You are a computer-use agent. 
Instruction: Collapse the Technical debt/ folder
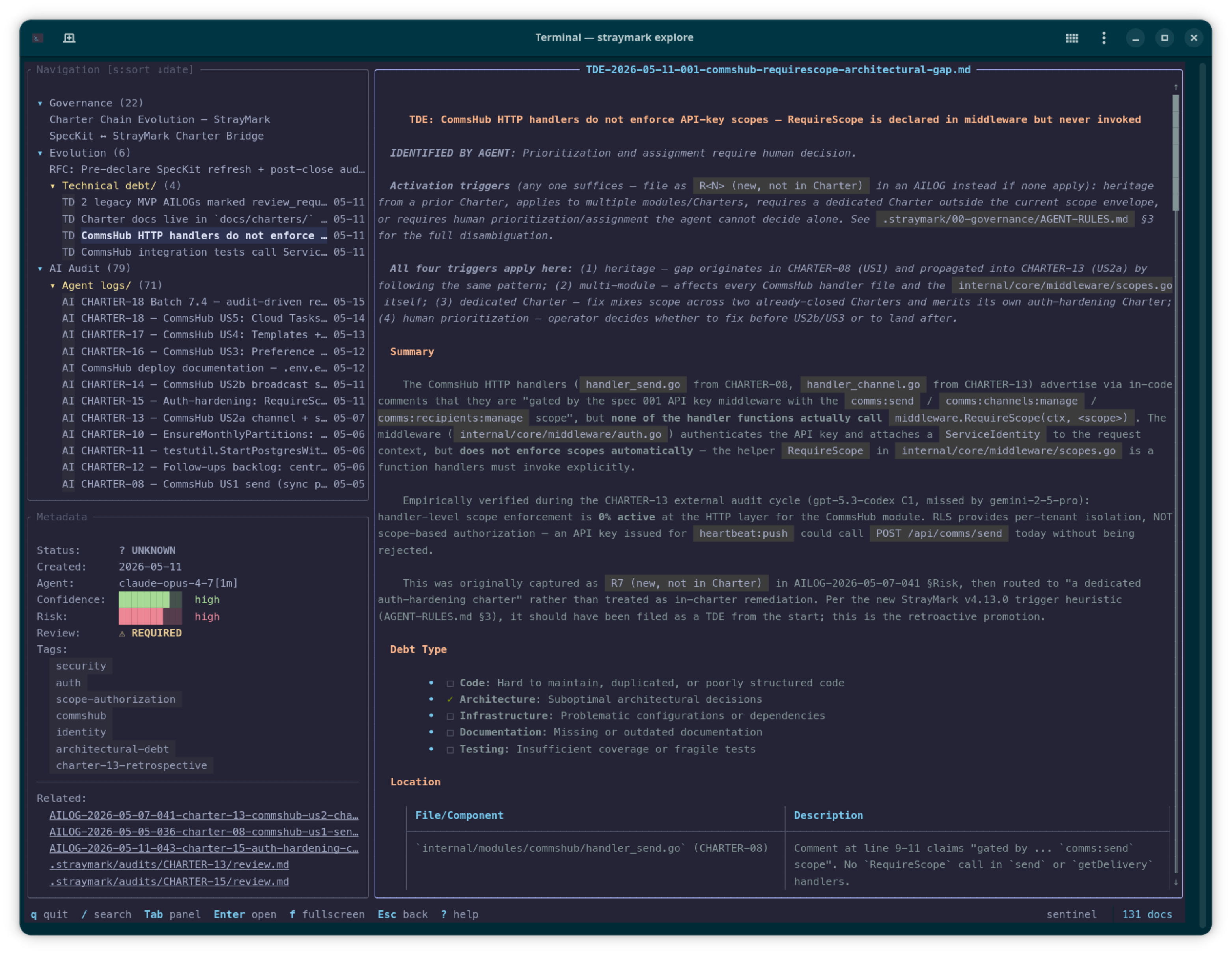pos(53,186)
